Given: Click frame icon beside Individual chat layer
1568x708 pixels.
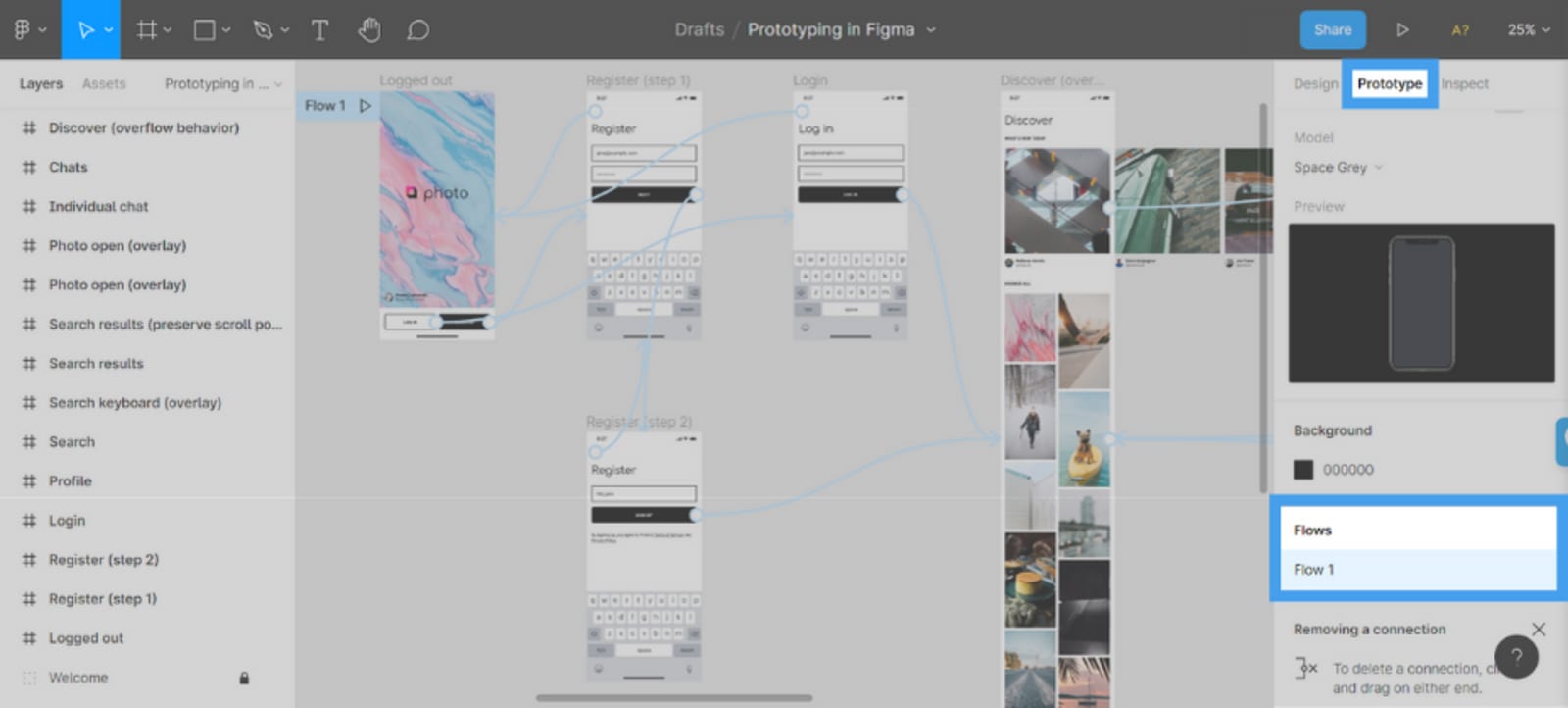Looking at the screenshot, I should (x=29, y=206).
